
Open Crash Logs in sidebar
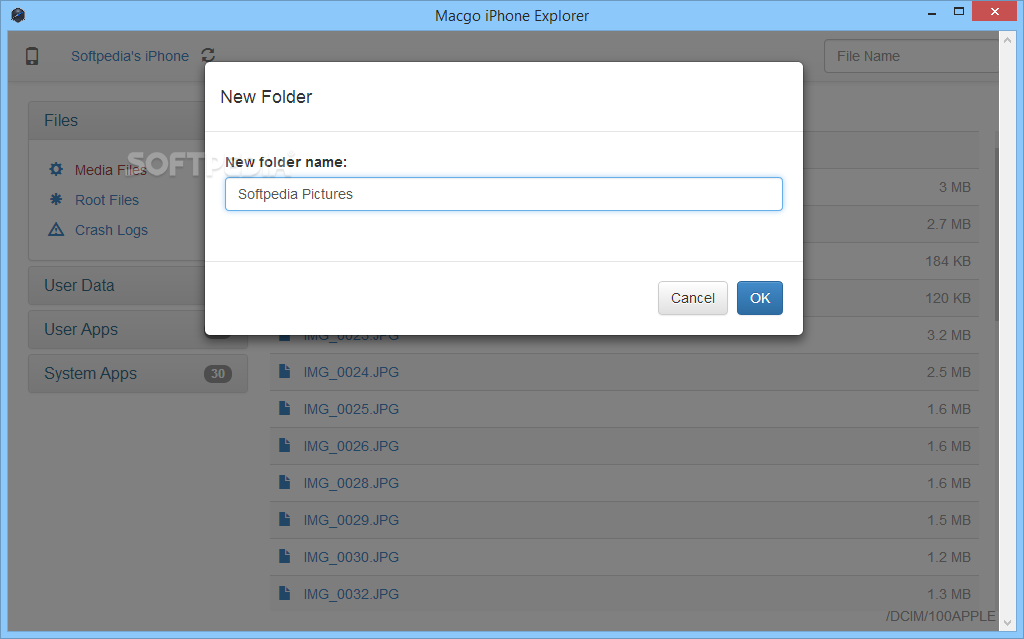[112, 230]
